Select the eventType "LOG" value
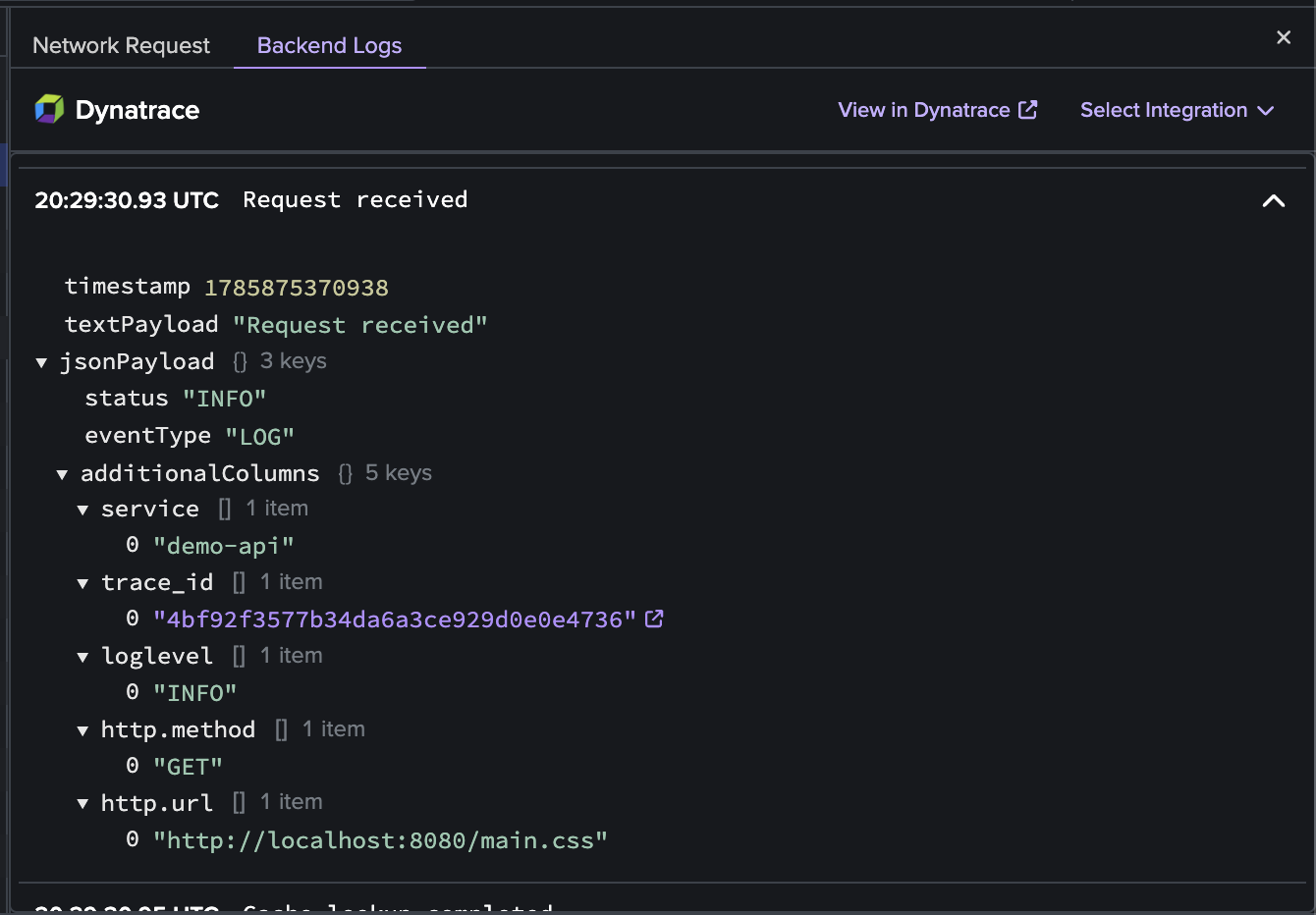 [259, 436]
